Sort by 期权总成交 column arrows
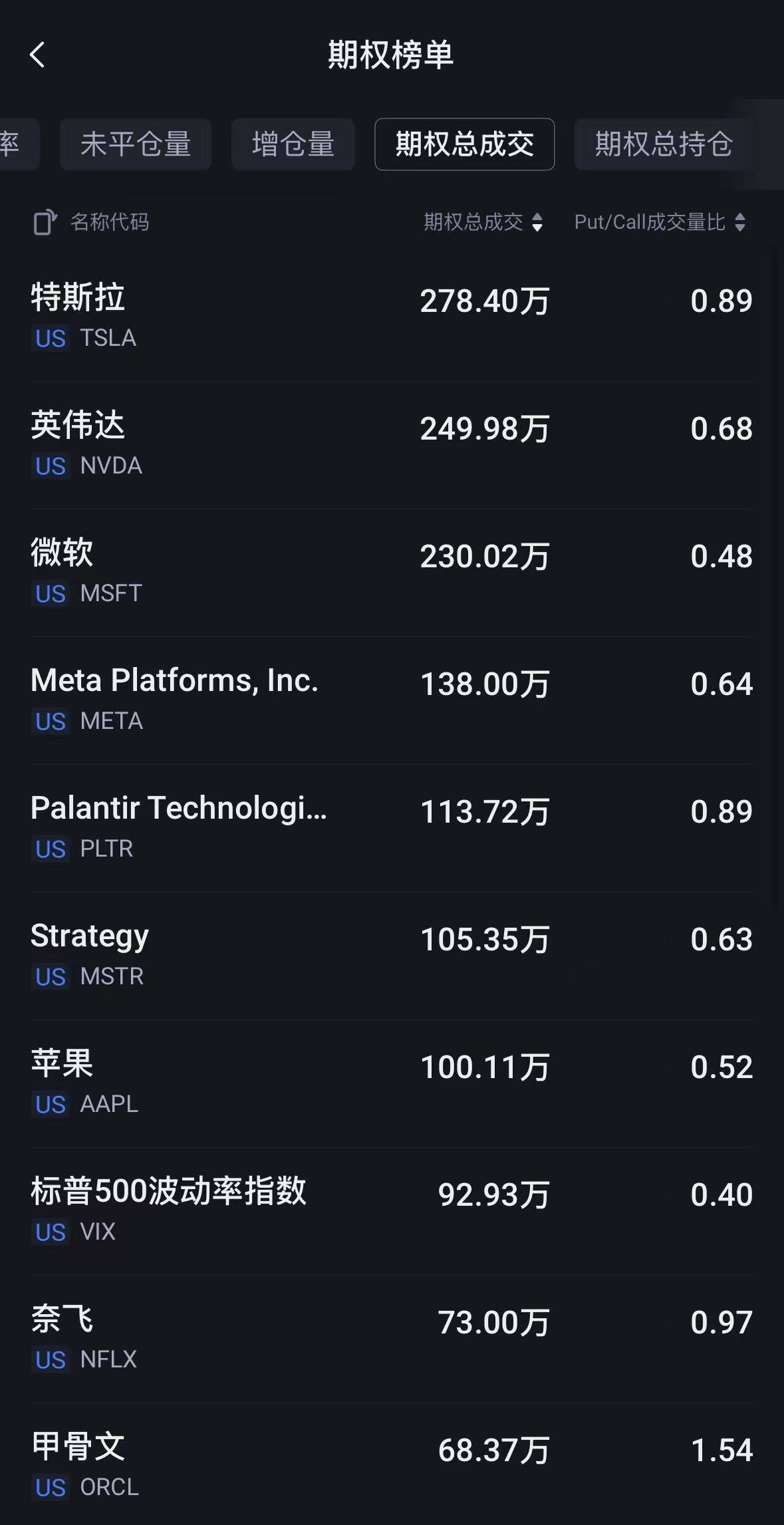Screen dimensions: 784x1525 click(537, 222)
